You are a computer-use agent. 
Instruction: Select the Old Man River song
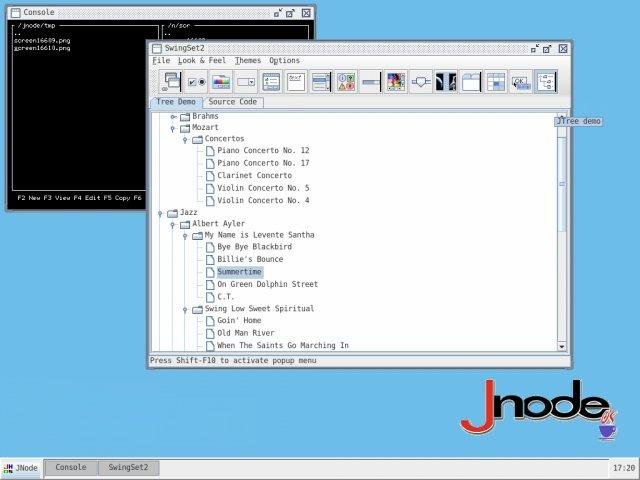tap(240, 333)
